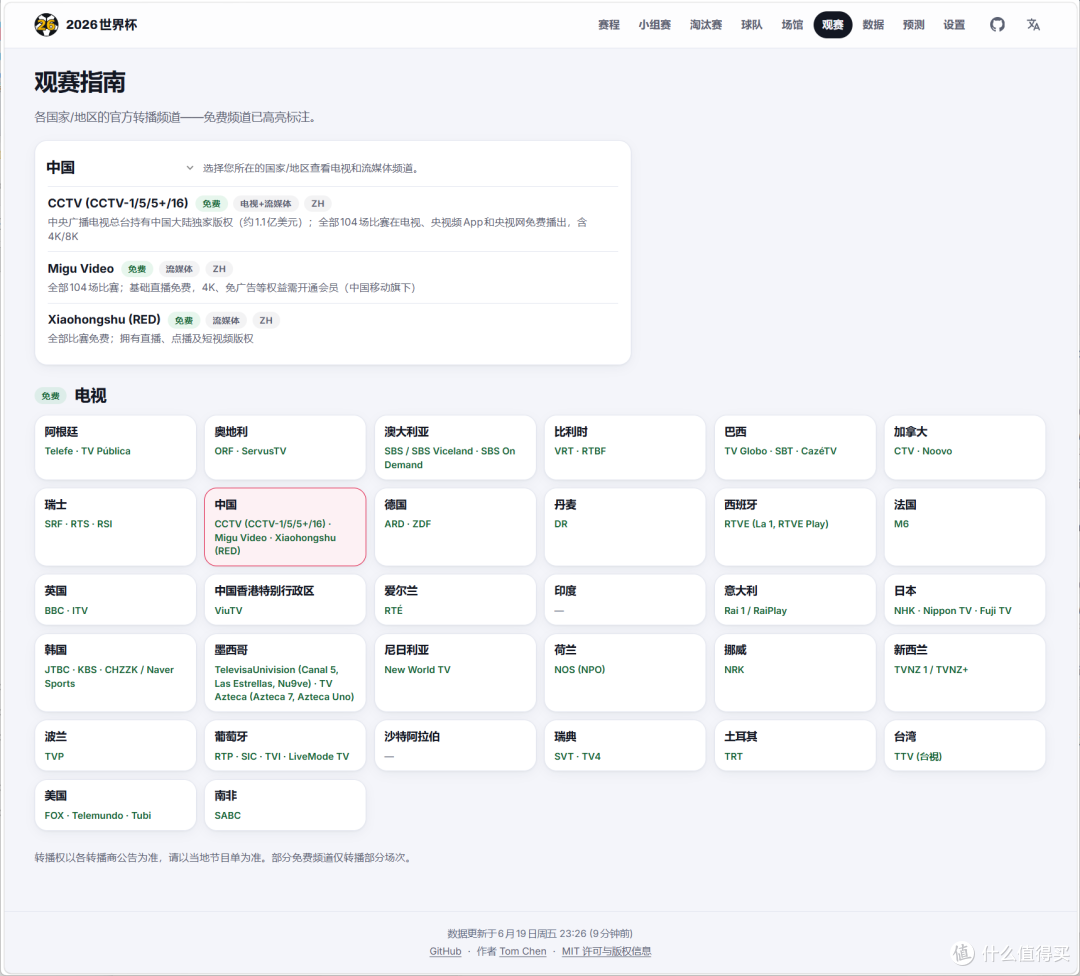Screen dimensions: 1080x976
Task: Select the 瑞典 broadcaster card
Action: point(625,746)
